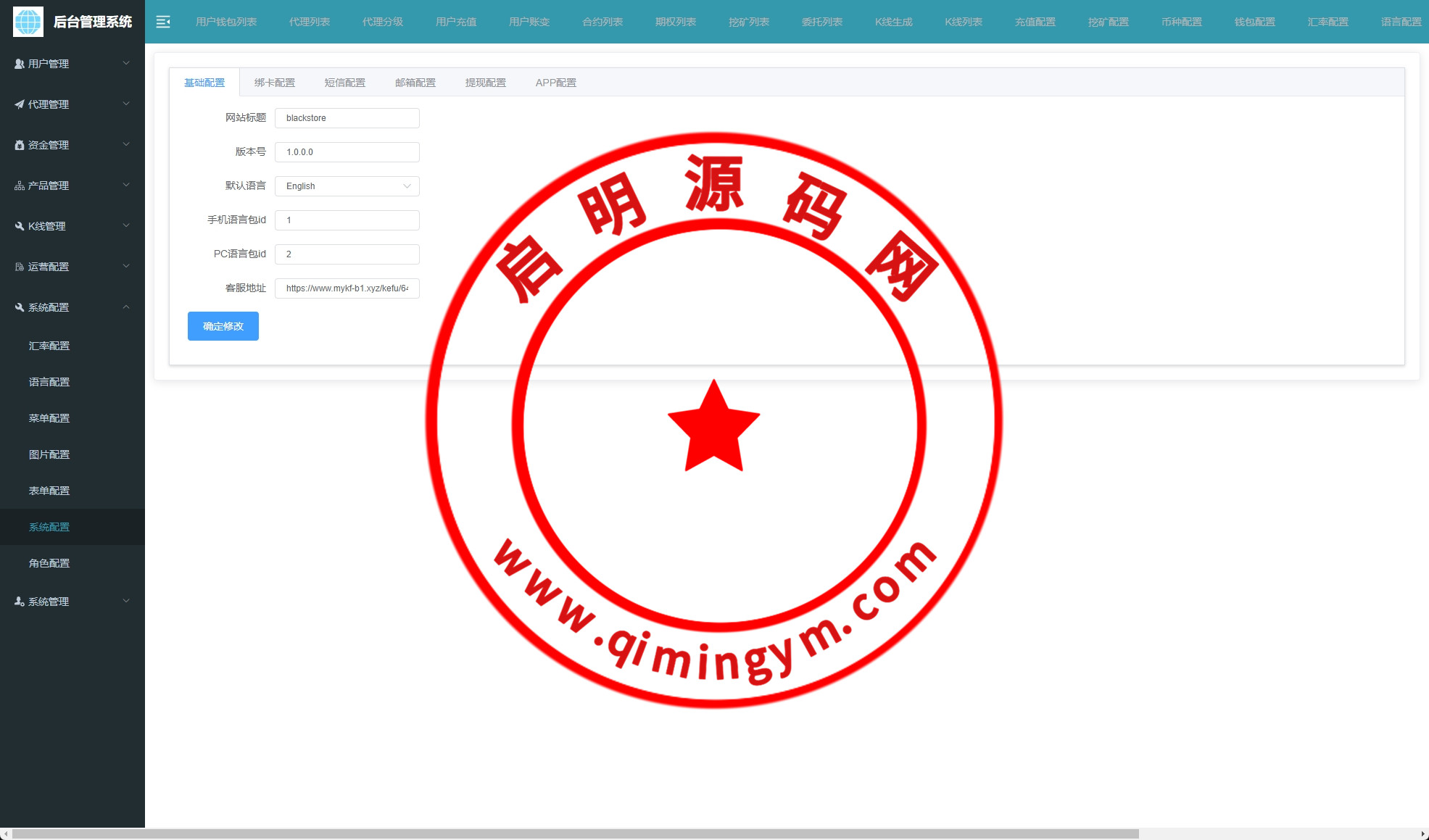Screen dimensions: 1429x840
Task: Click the 网站标题 input field
Action: (x=347, y=118)
